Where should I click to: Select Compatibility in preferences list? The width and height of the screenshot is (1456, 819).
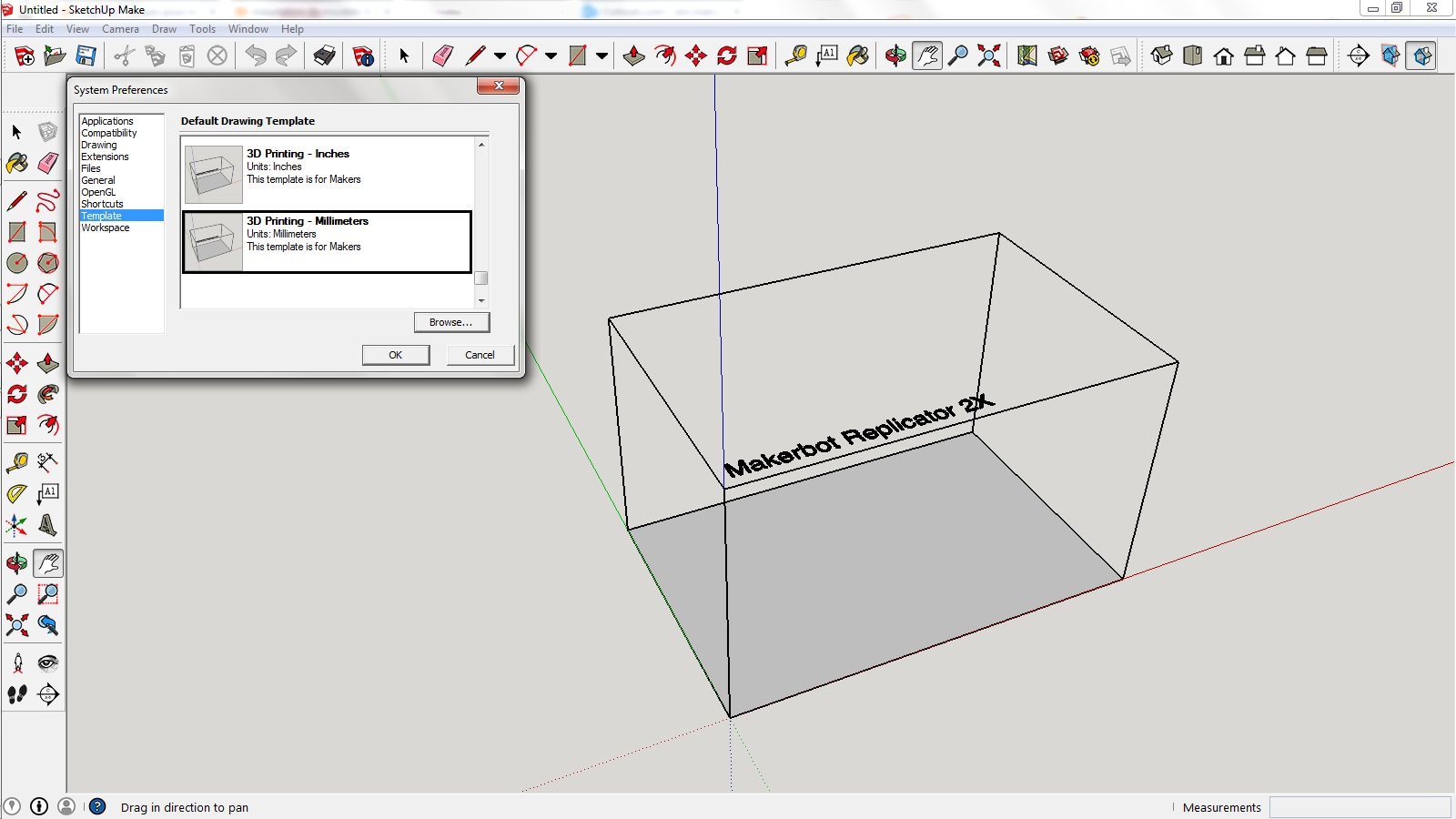point(109,133)
